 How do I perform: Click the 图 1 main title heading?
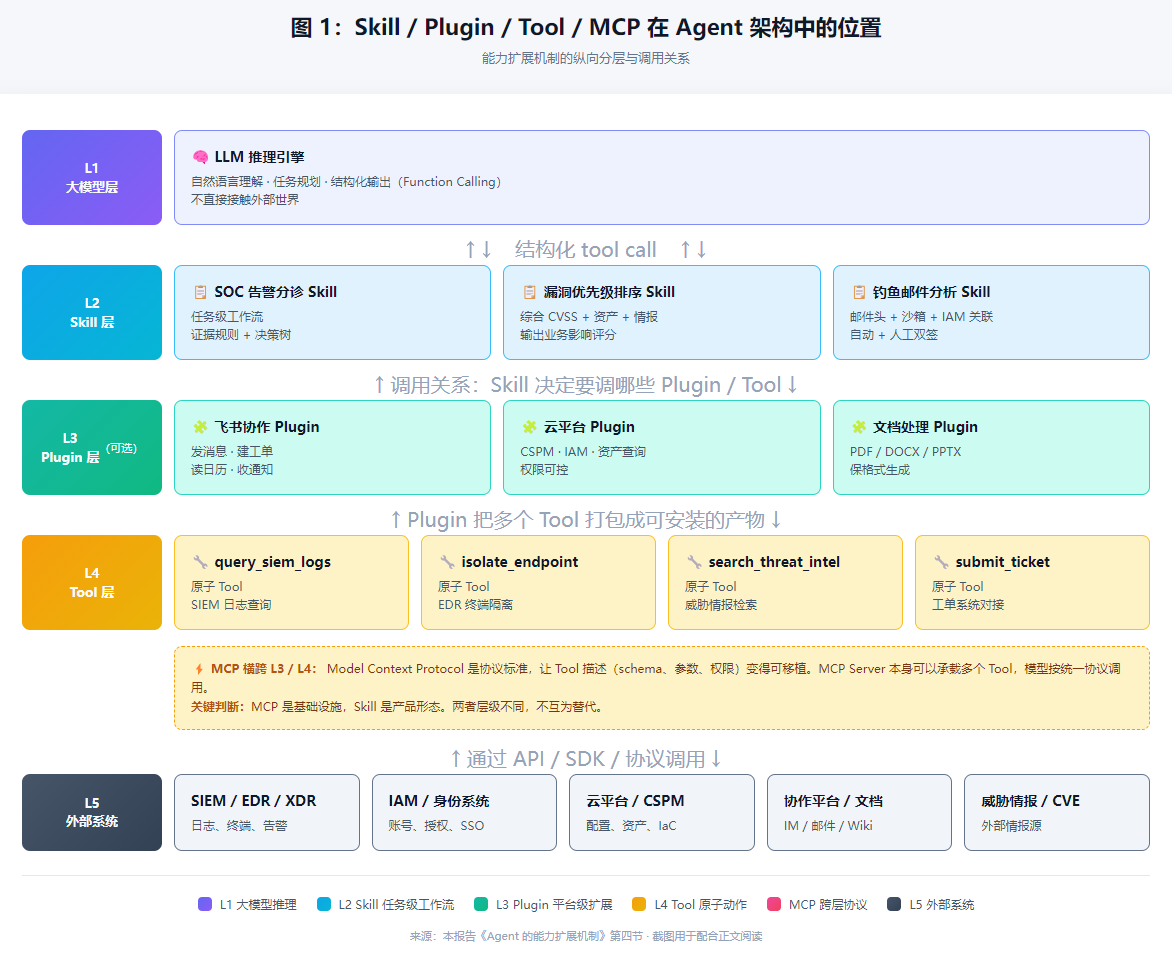click(586, 28)
